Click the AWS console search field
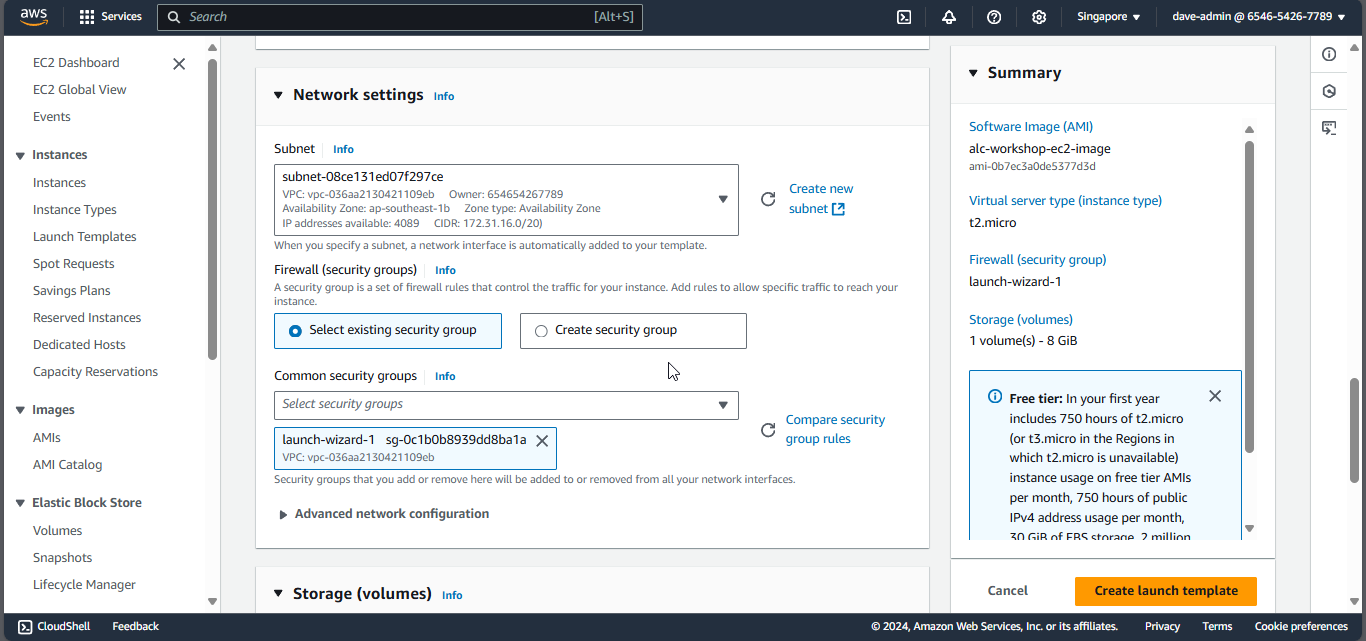This screenshot has height=641, width=1366. [x=400, y=17]
